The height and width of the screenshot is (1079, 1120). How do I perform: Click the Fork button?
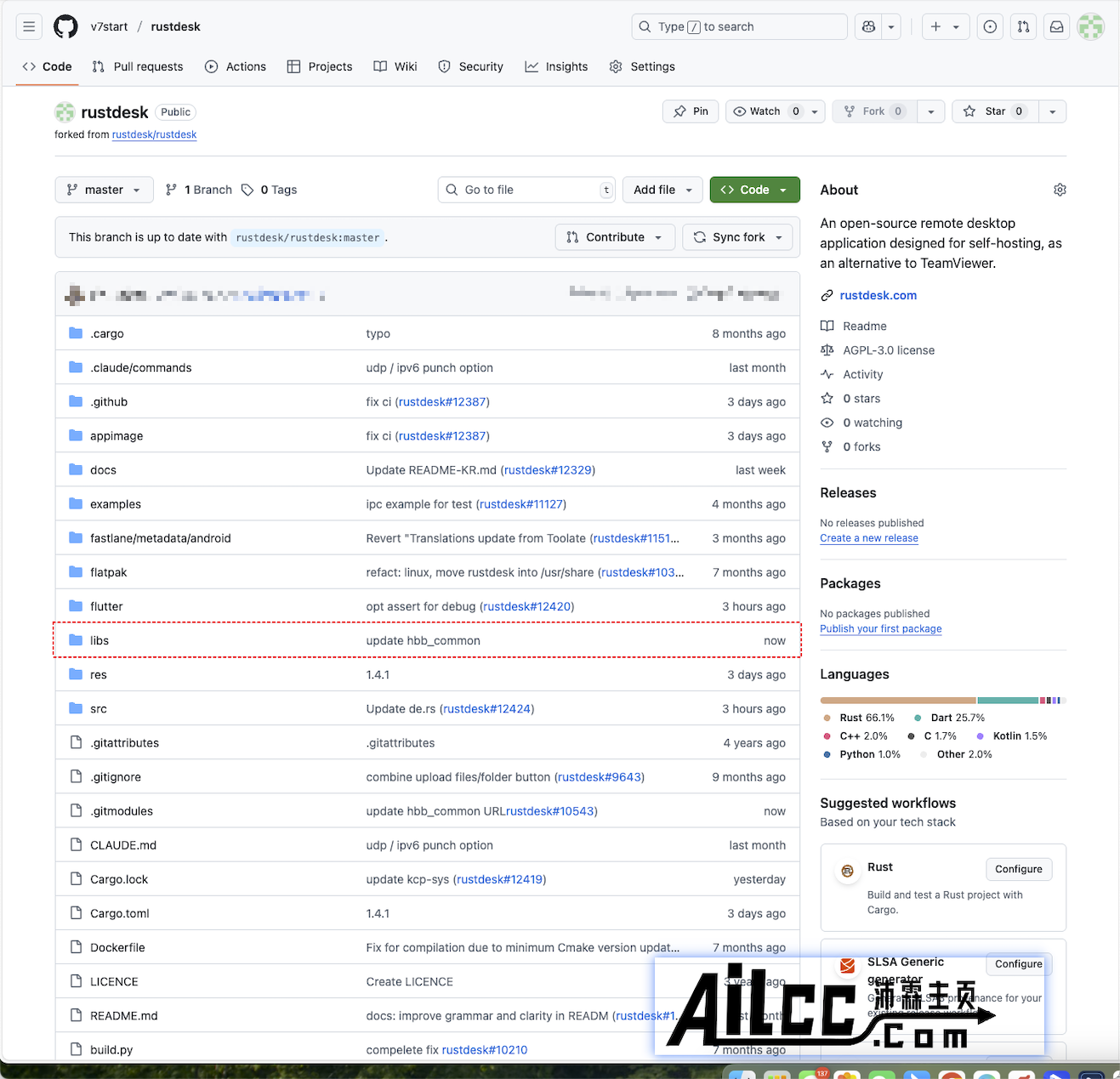[x=874, y=111]
